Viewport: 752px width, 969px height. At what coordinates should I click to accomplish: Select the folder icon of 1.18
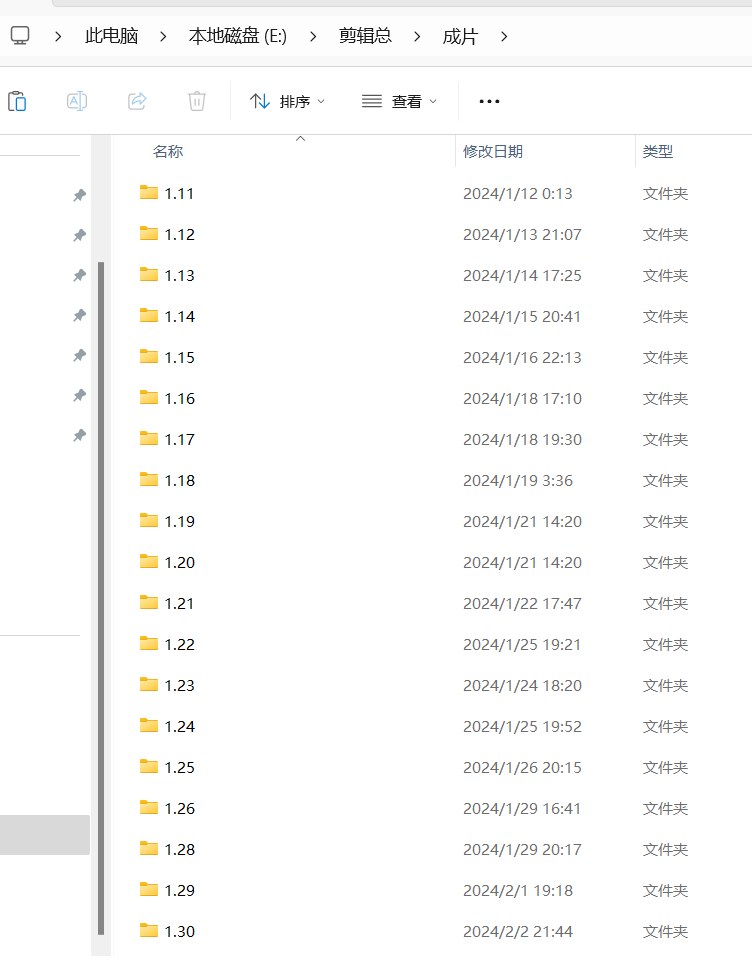[x=148, y=479]
